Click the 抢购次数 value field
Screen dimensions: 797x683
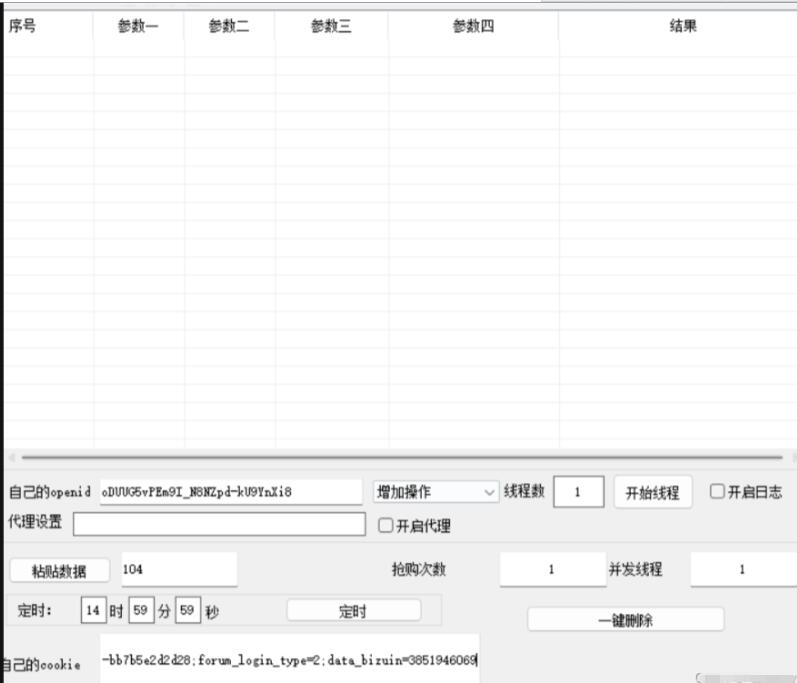[x=551, y=569]
